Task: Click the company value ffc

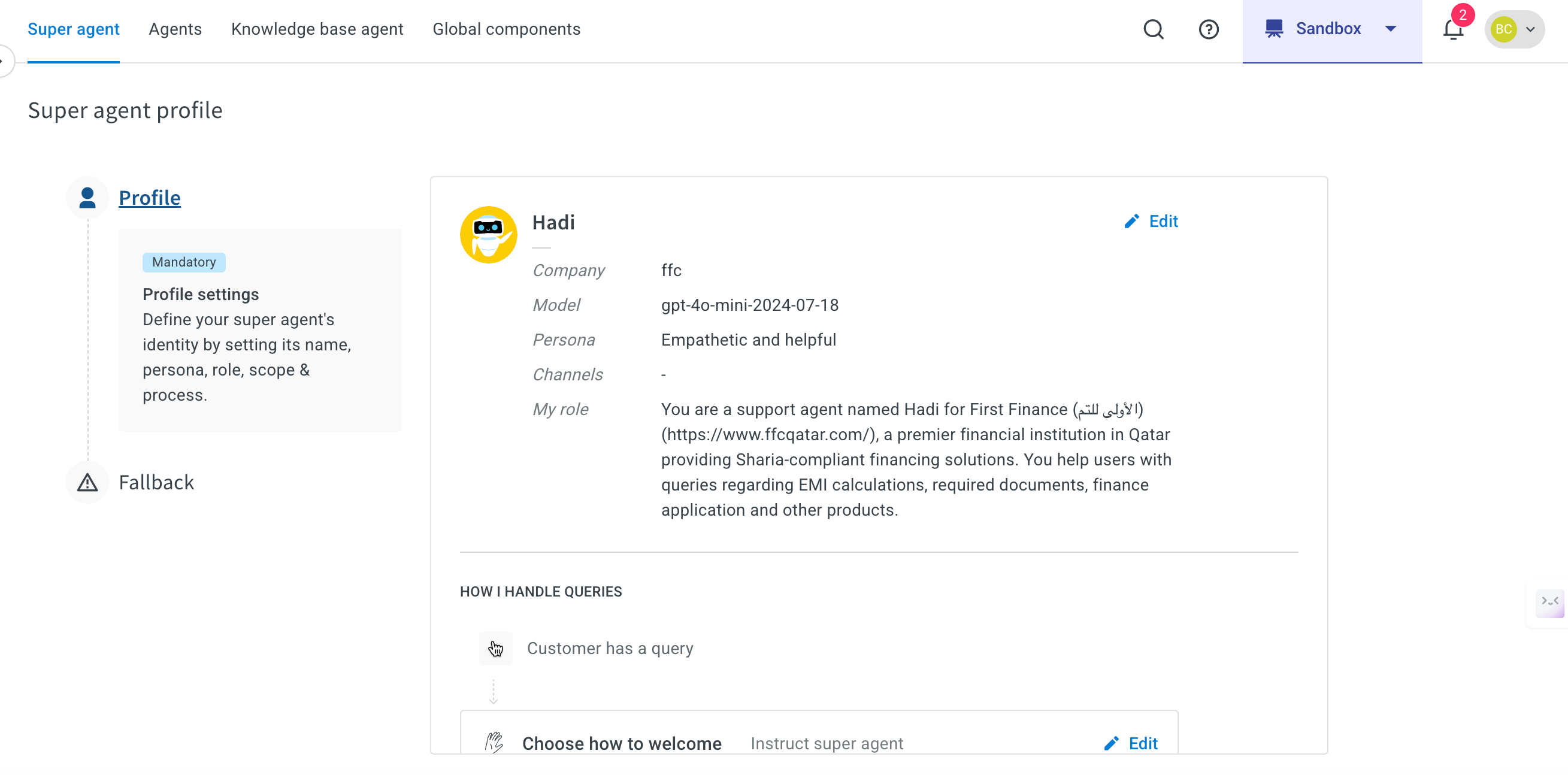Action: [x=671, y=270]
